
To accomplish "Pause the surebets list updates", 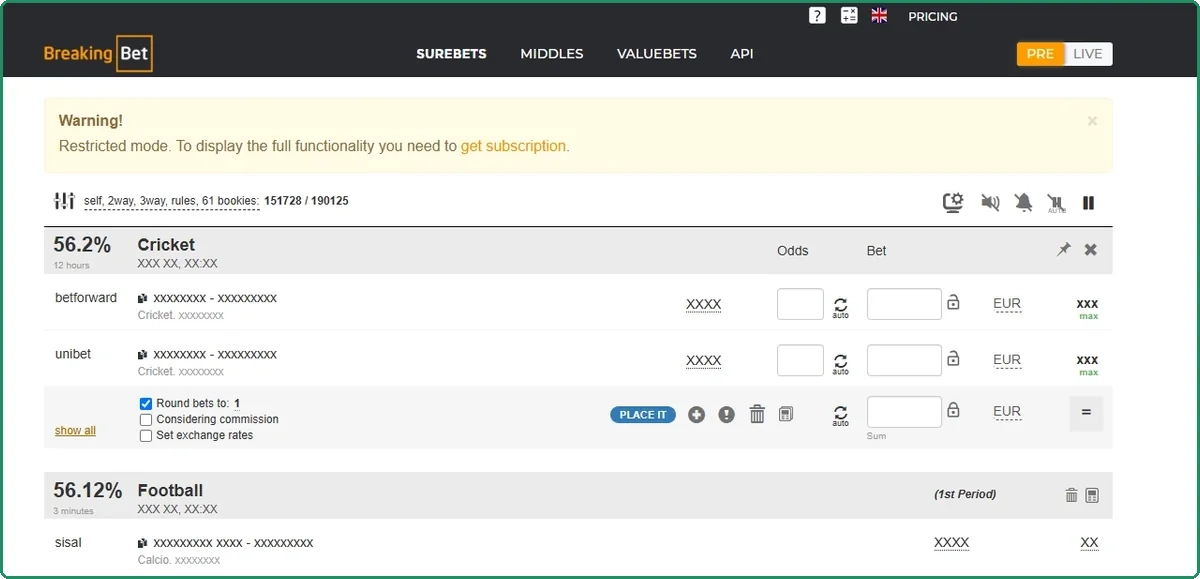I will tap(1089, 203).
